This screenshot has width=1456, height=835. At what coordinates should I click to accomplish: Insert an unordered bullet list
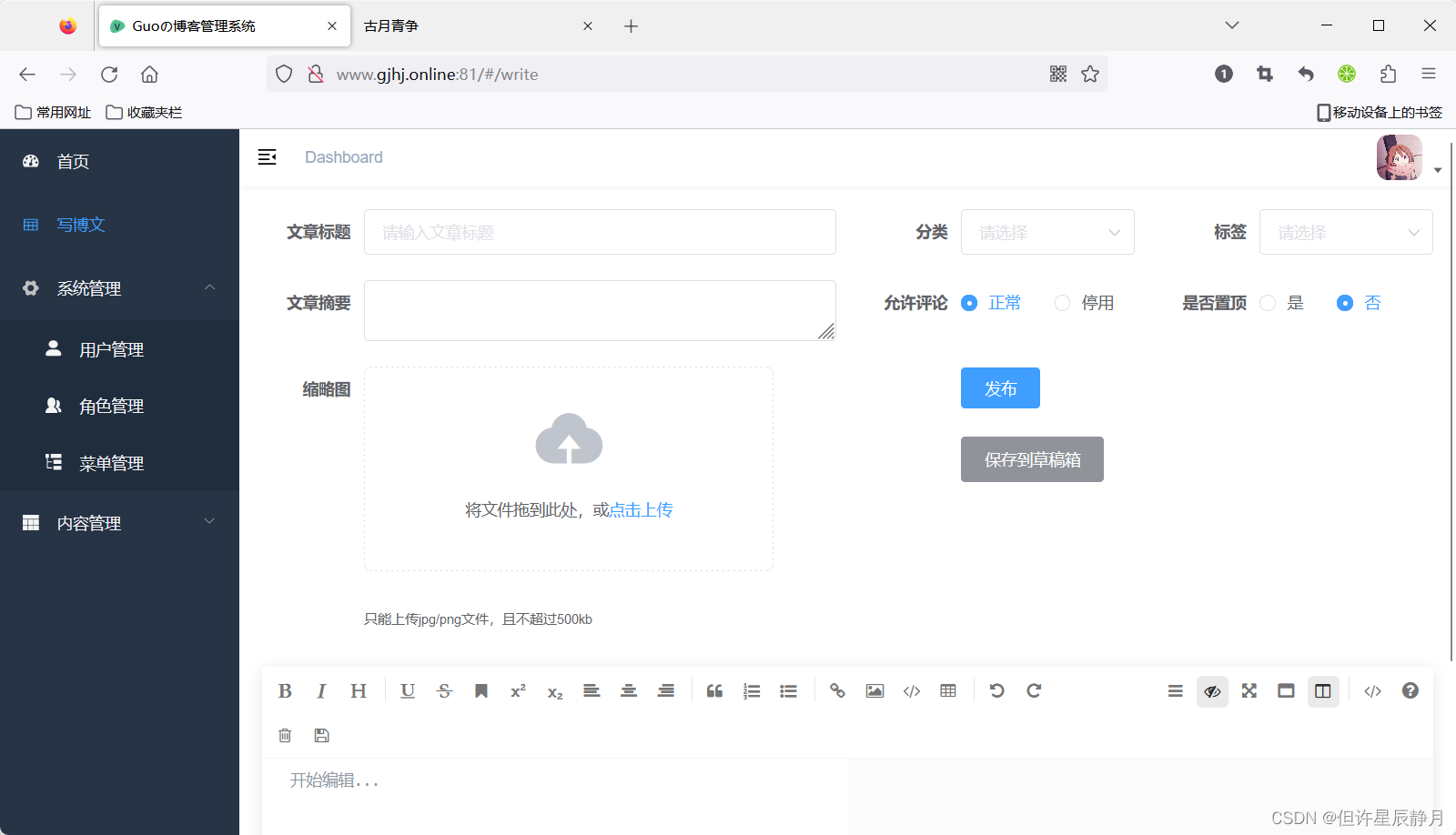[x=788, y=691]
